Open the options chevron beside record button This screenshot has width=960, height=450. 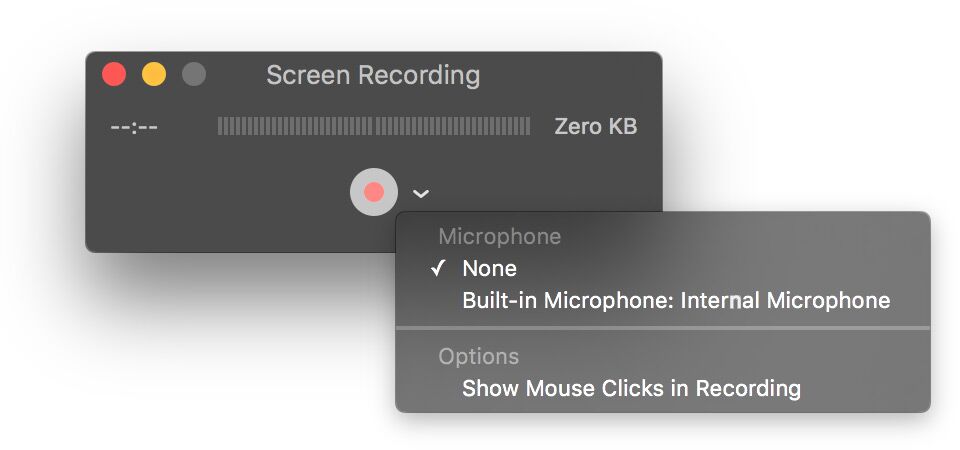tap(422, 193)
